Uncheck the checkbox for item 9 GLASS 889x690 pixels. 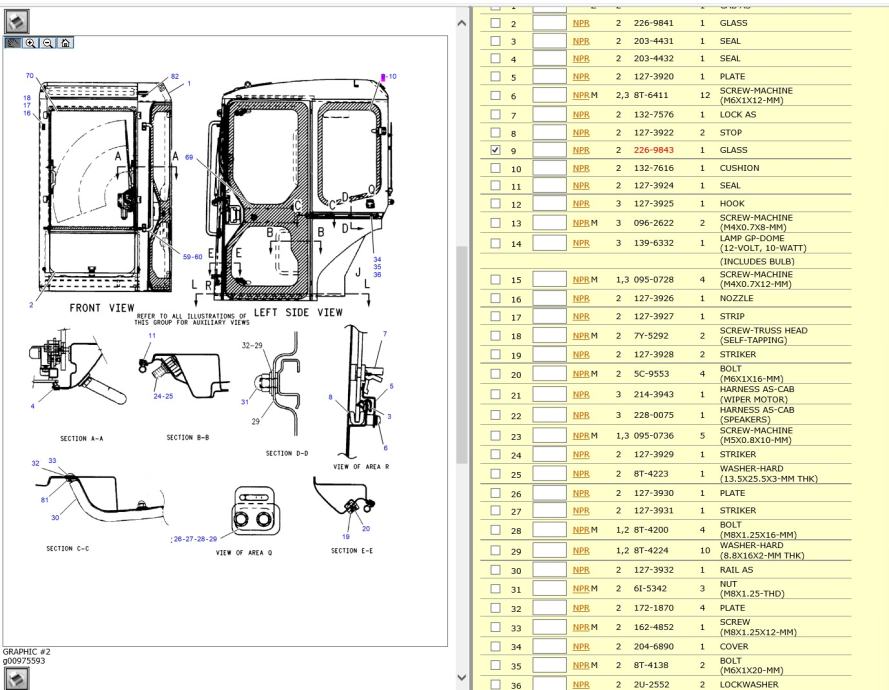(495, 150)
